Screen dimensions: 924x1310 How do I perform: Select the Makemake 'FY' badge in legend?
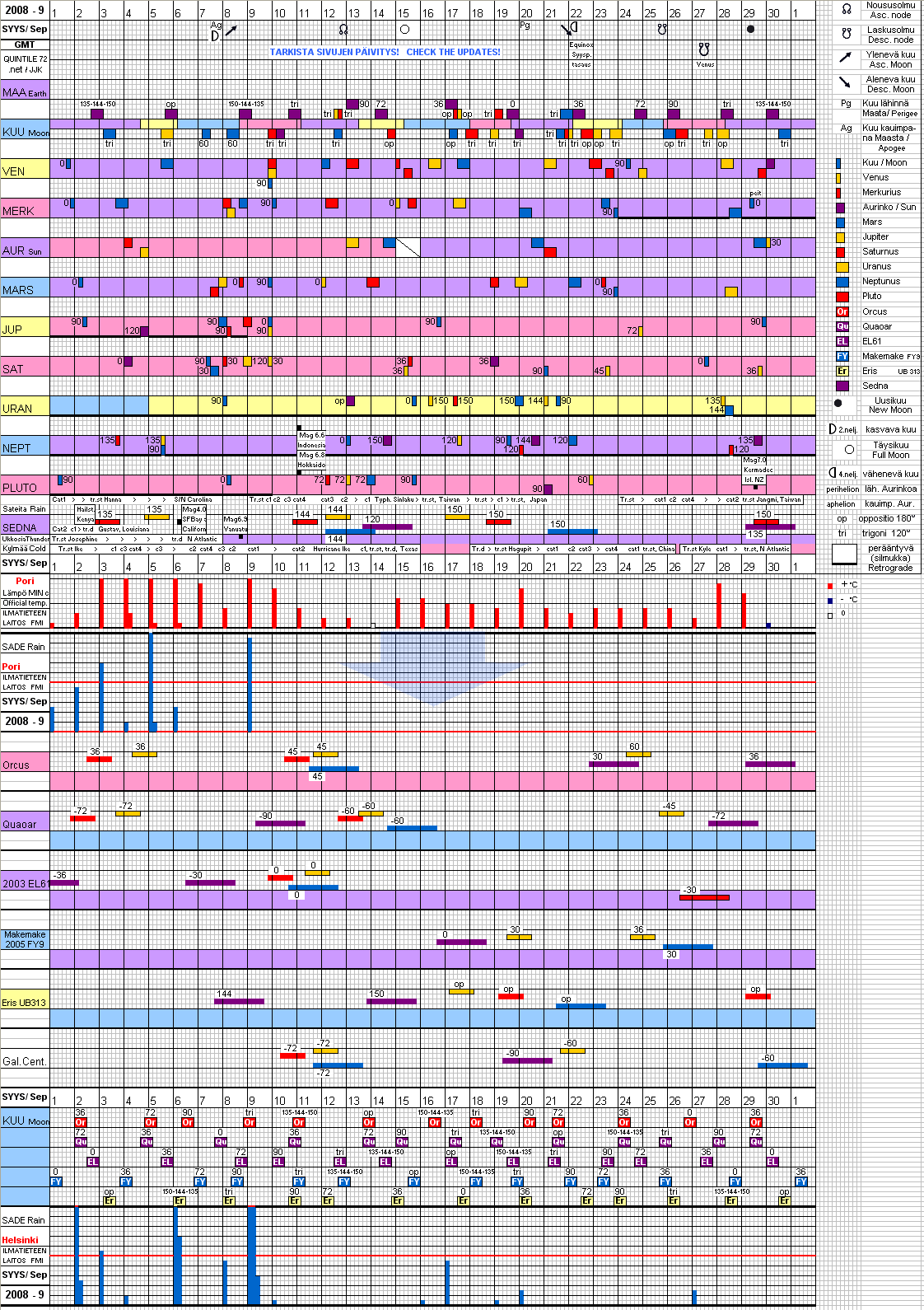842,357
